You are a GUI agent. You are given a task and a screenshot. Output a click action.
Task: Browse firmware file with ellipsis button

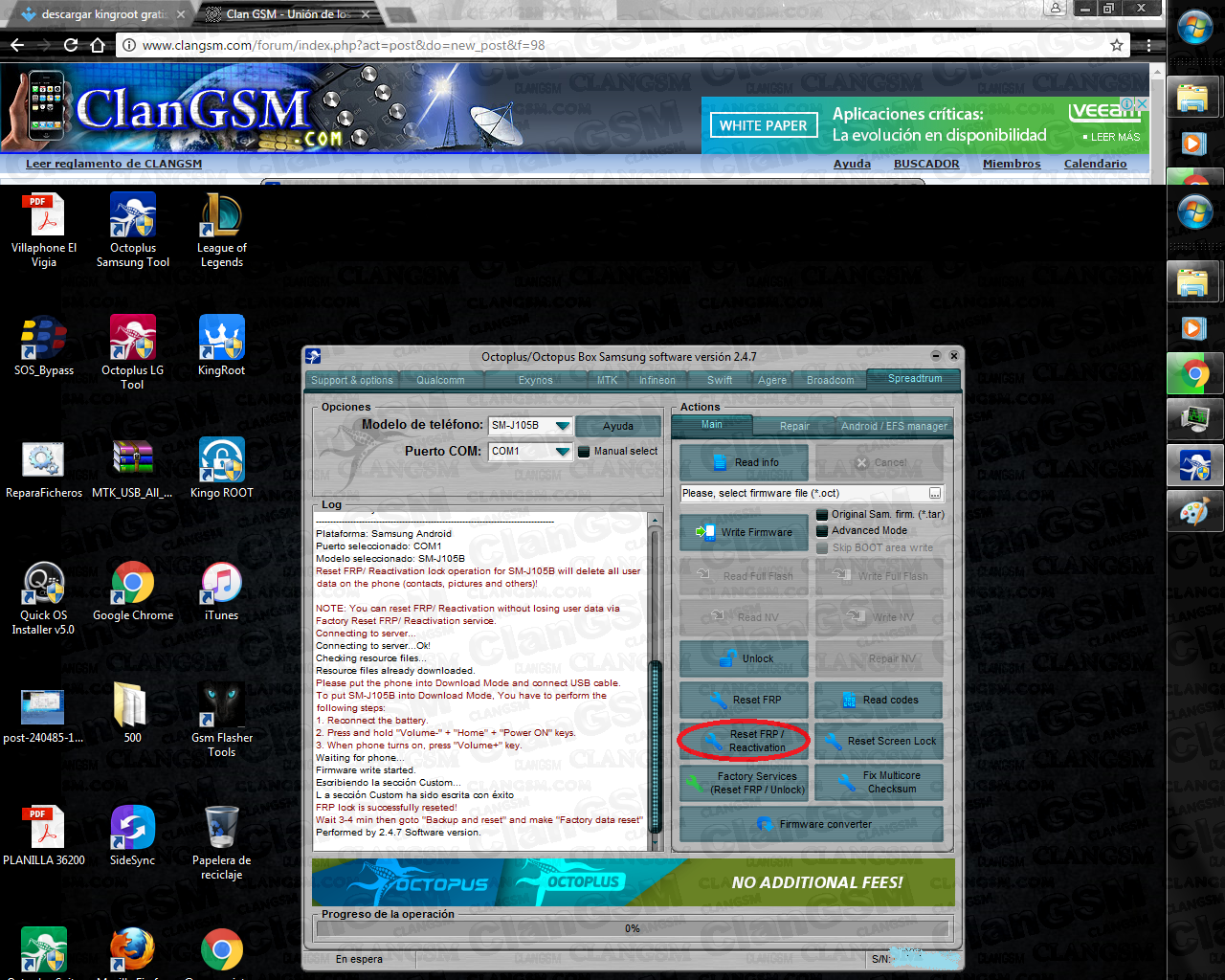tap(935, 494)
